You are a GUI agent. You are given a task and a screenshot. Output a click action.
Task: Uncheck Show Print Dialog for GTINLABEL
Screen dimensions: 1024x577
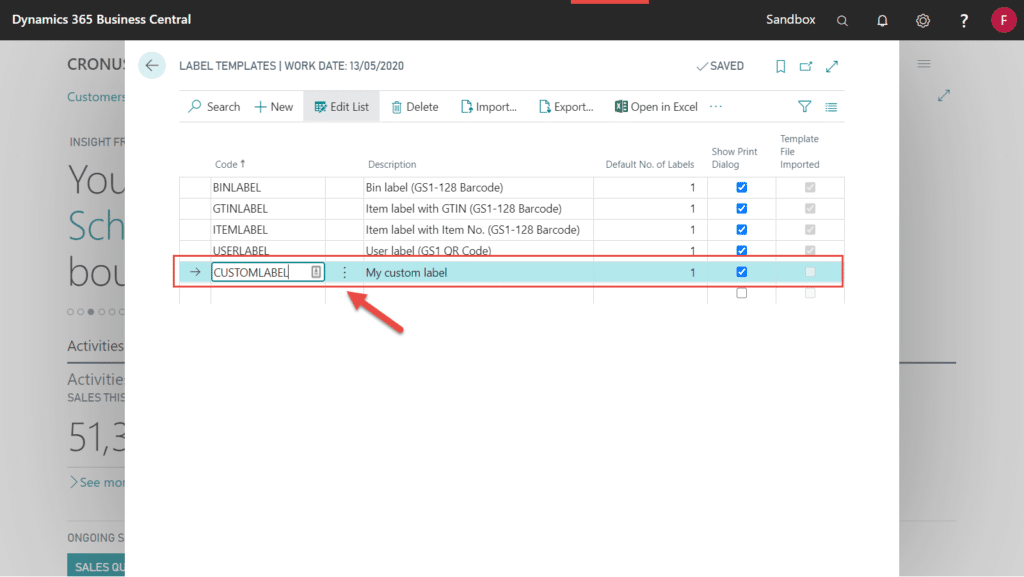pos(741,208)
